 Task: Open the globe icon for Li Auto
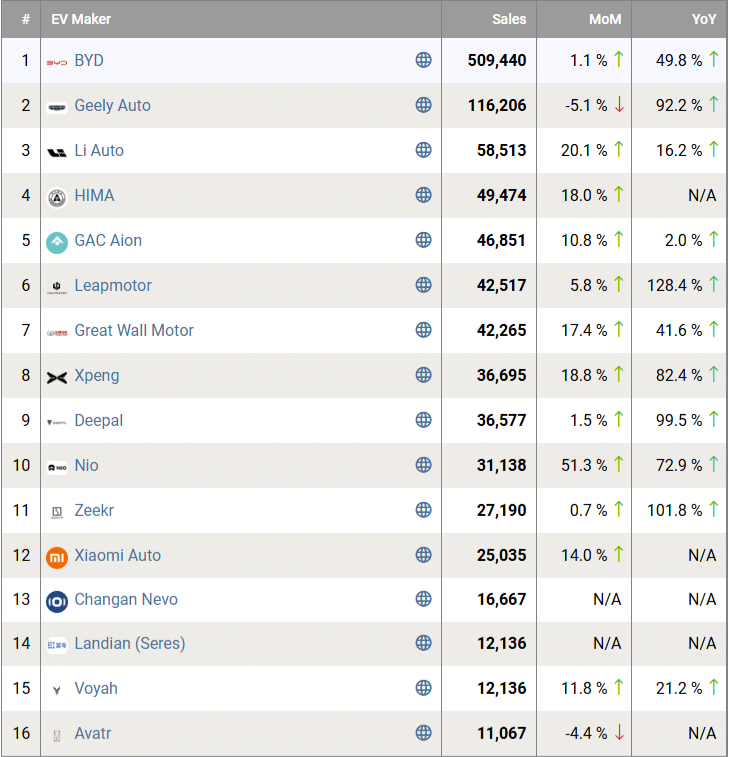[424, 150]
